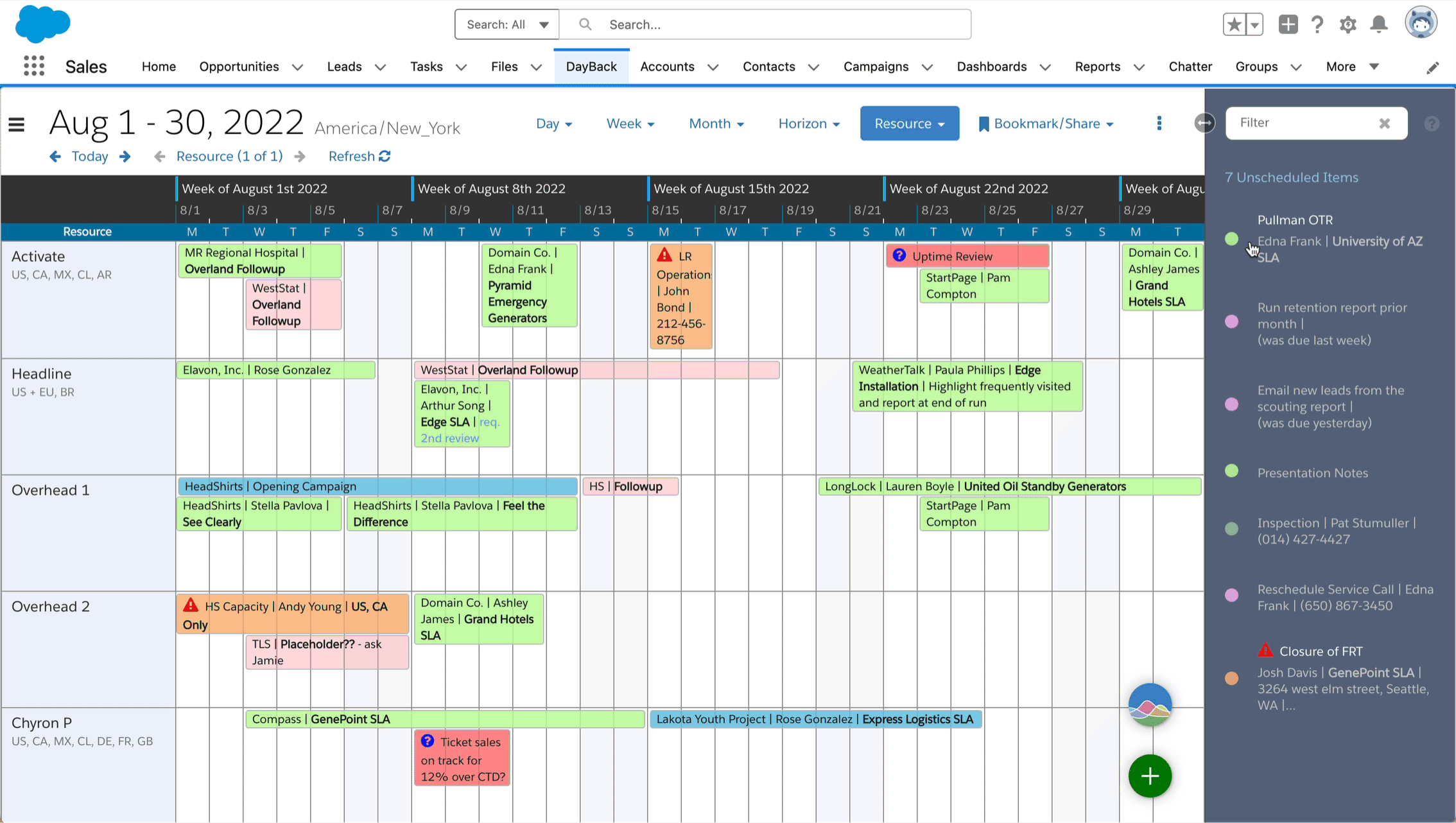The height and width of the screenshot is (823, 1456).
Task: Toggle the DayBack sidebar hamburger menu
Action: pyautogui.click(x=17, y=124)
